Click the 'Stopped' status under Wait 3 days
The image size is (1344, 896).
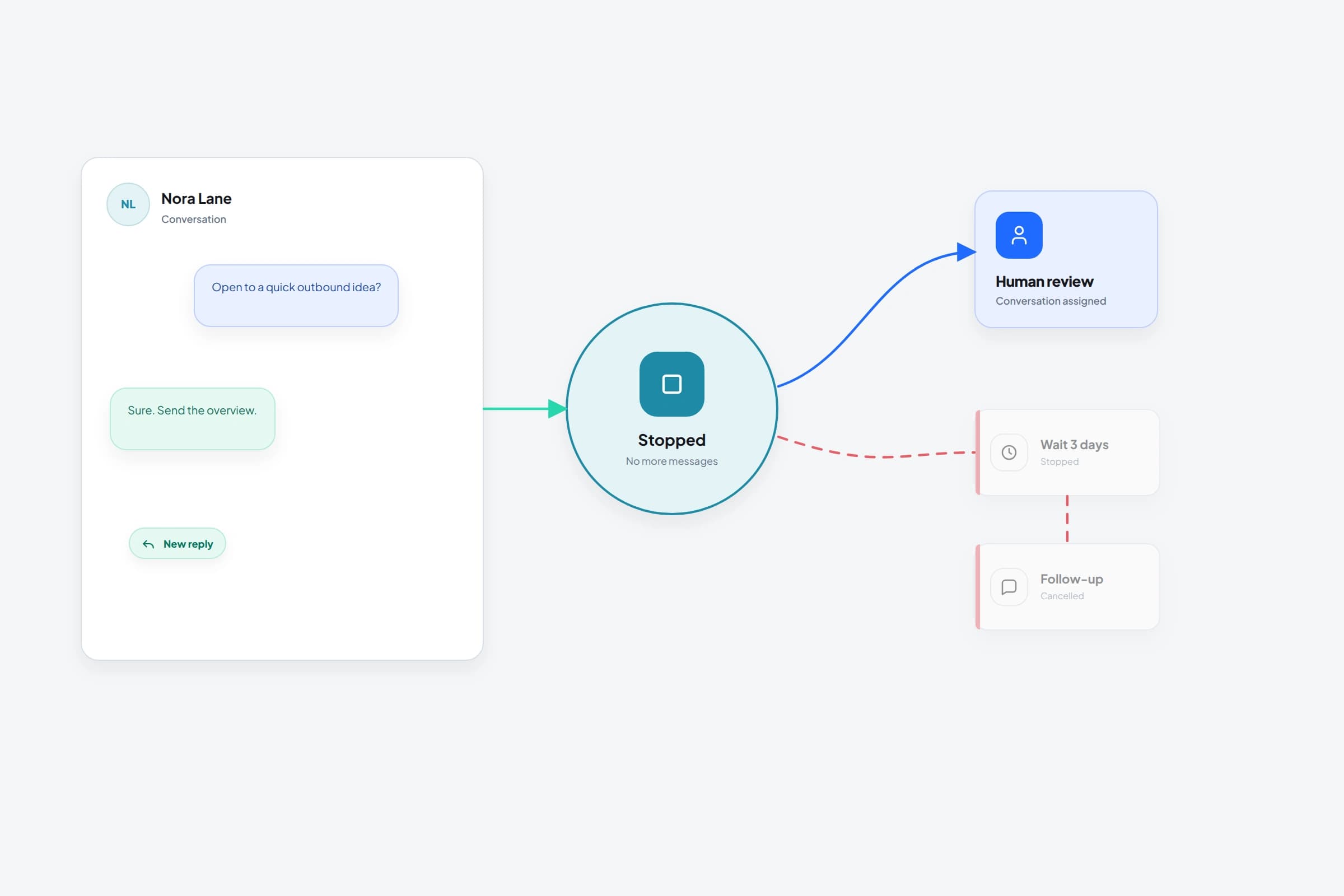coord(1060,461)
